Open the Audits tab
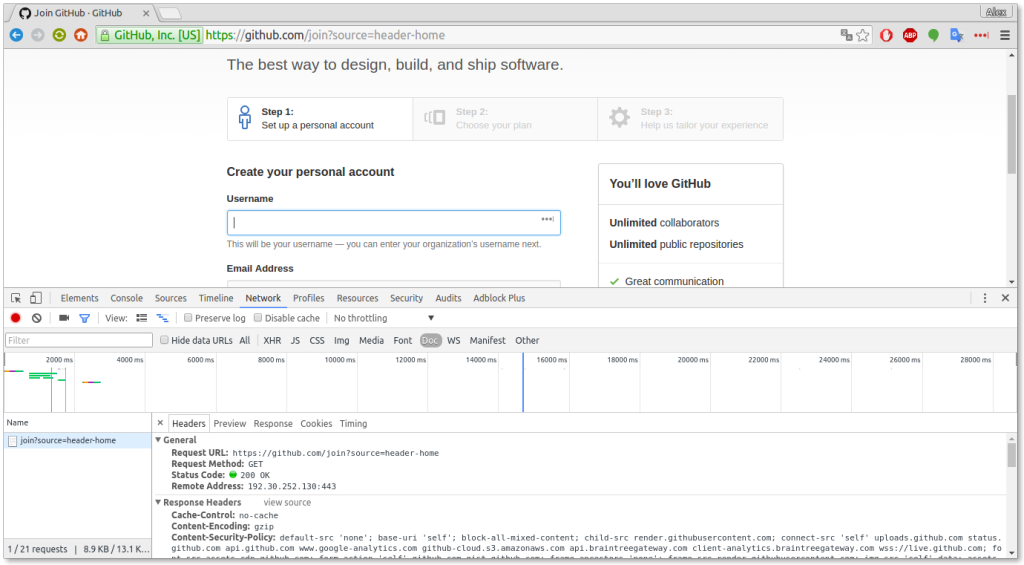Viewport: 1024px width, 565px height. [449, 298]
